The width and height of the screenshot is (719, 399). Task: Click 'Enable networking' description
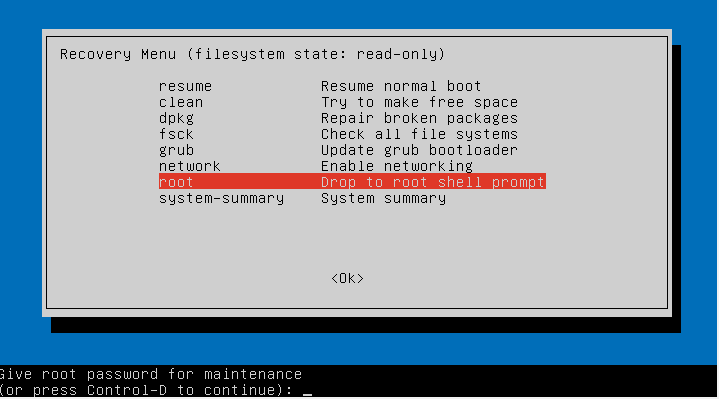(397, 166)
